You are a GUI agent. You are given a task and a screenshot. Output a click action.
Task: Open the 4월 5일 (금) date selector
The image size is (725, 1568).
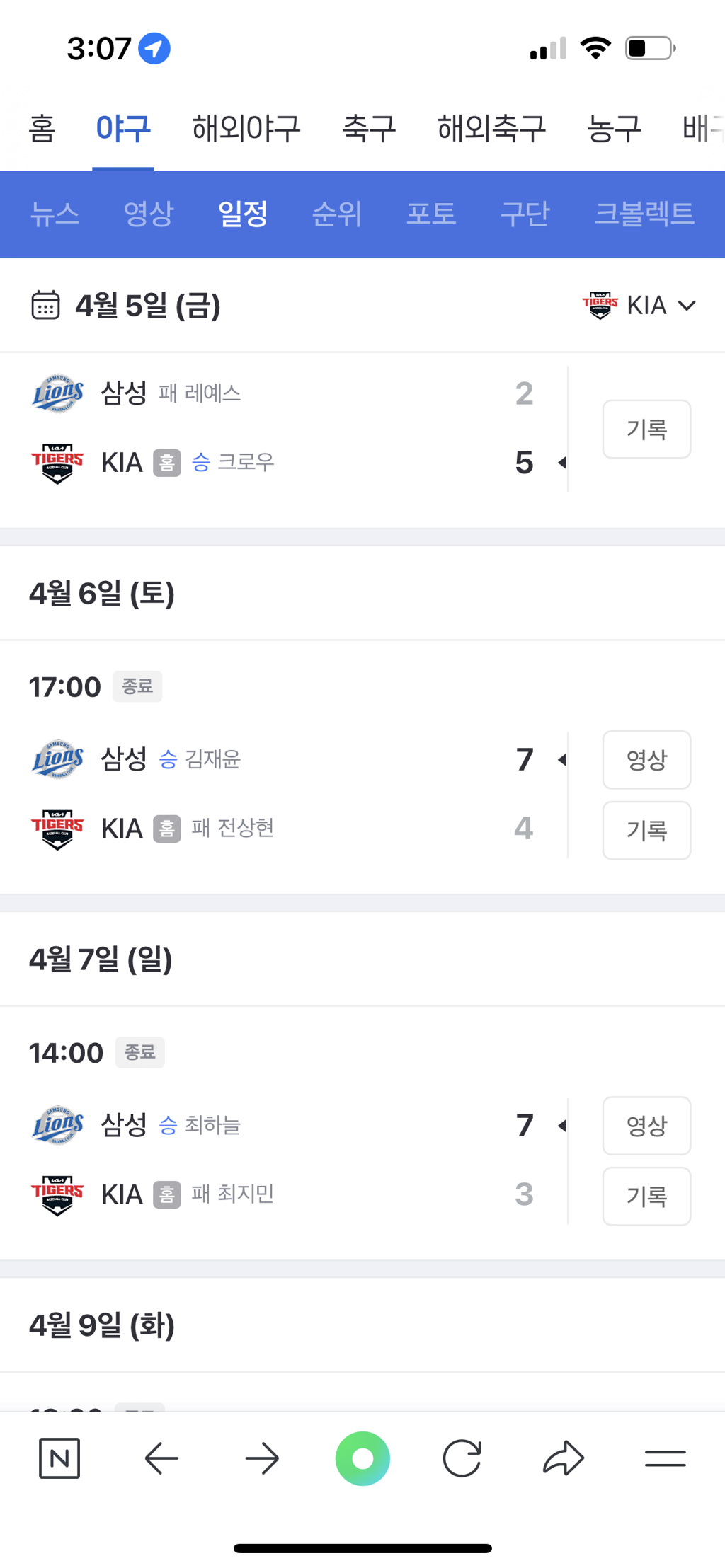[148, 306]
